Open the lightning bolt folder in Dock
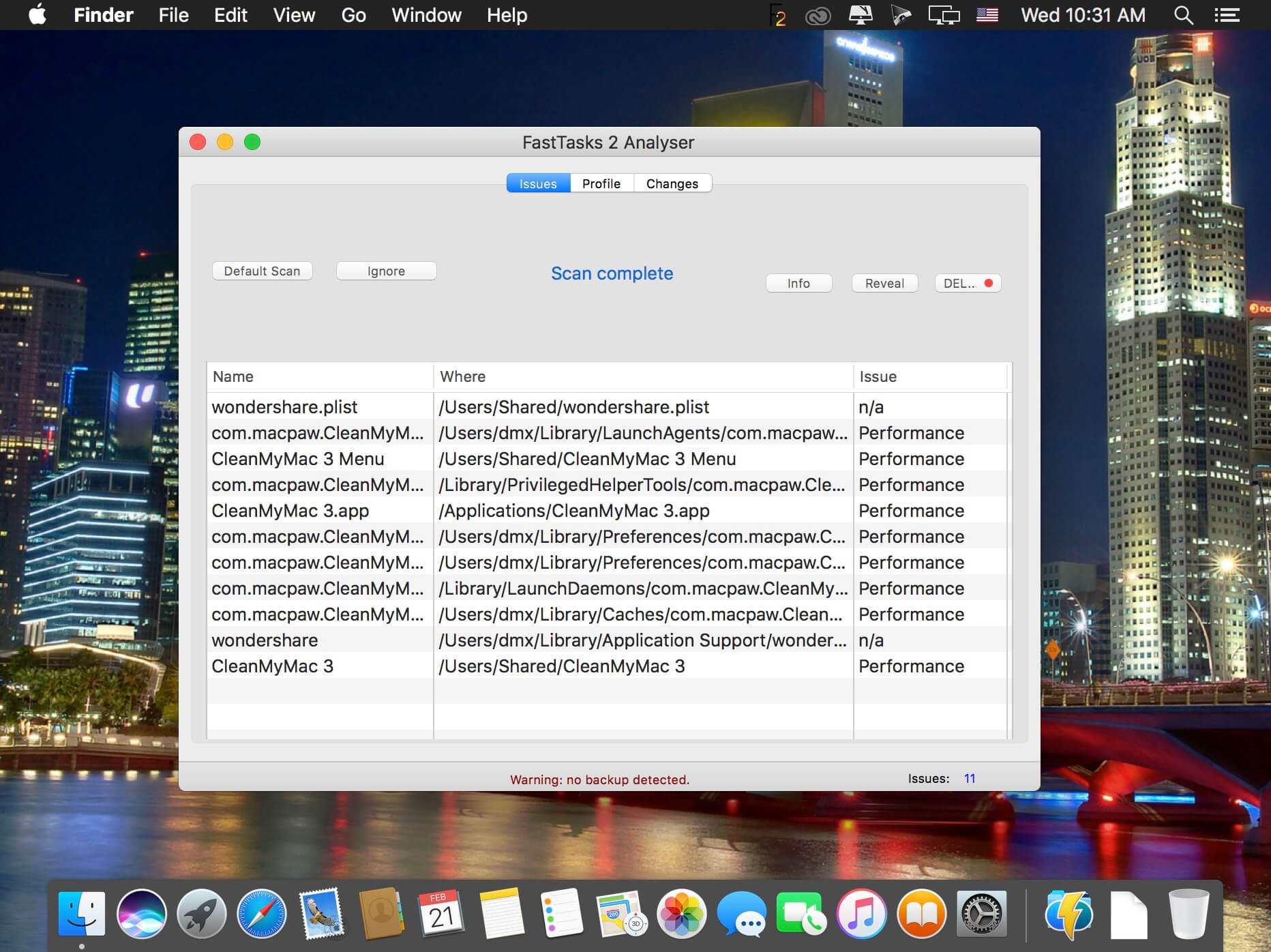Viewport: 1271px width, 952px height. tap(1068, 913)
